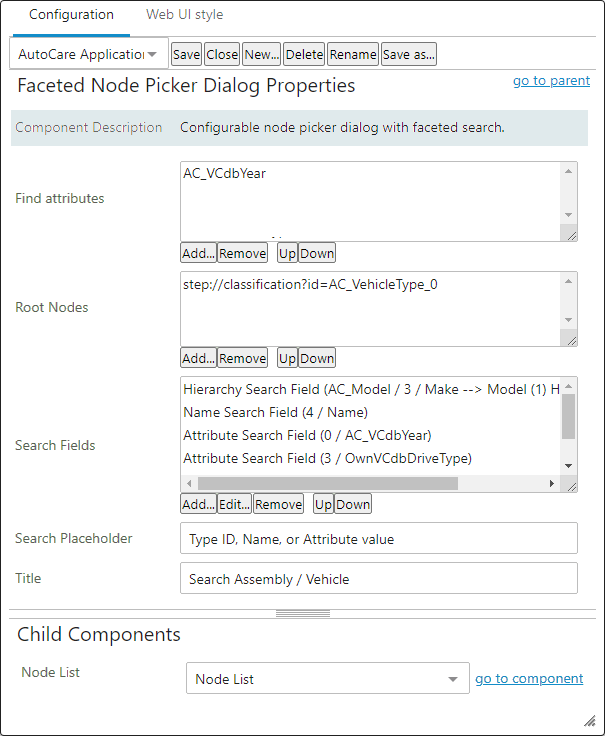Select Name Search Field (4 / Name) entry
605x736 pixels.
[276, 412]
